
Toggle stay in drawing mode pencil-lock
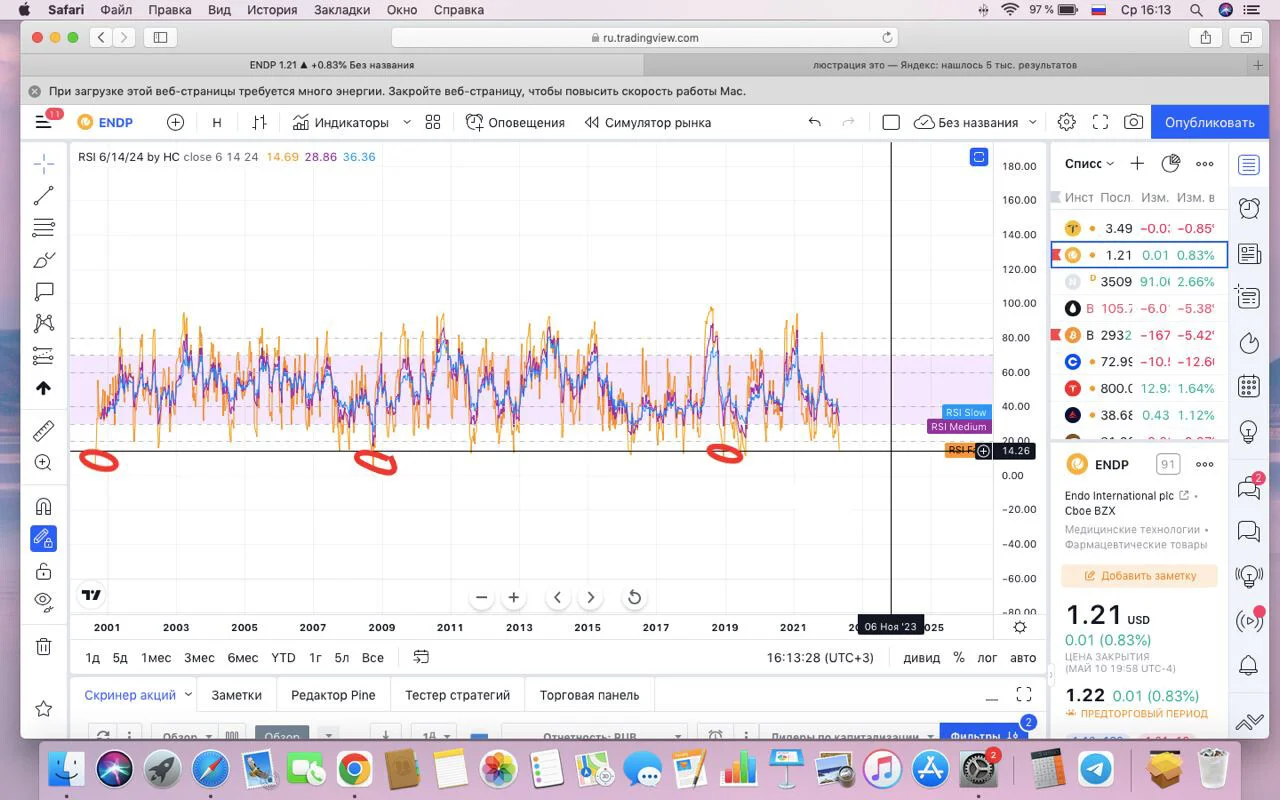tap(44, 539)
